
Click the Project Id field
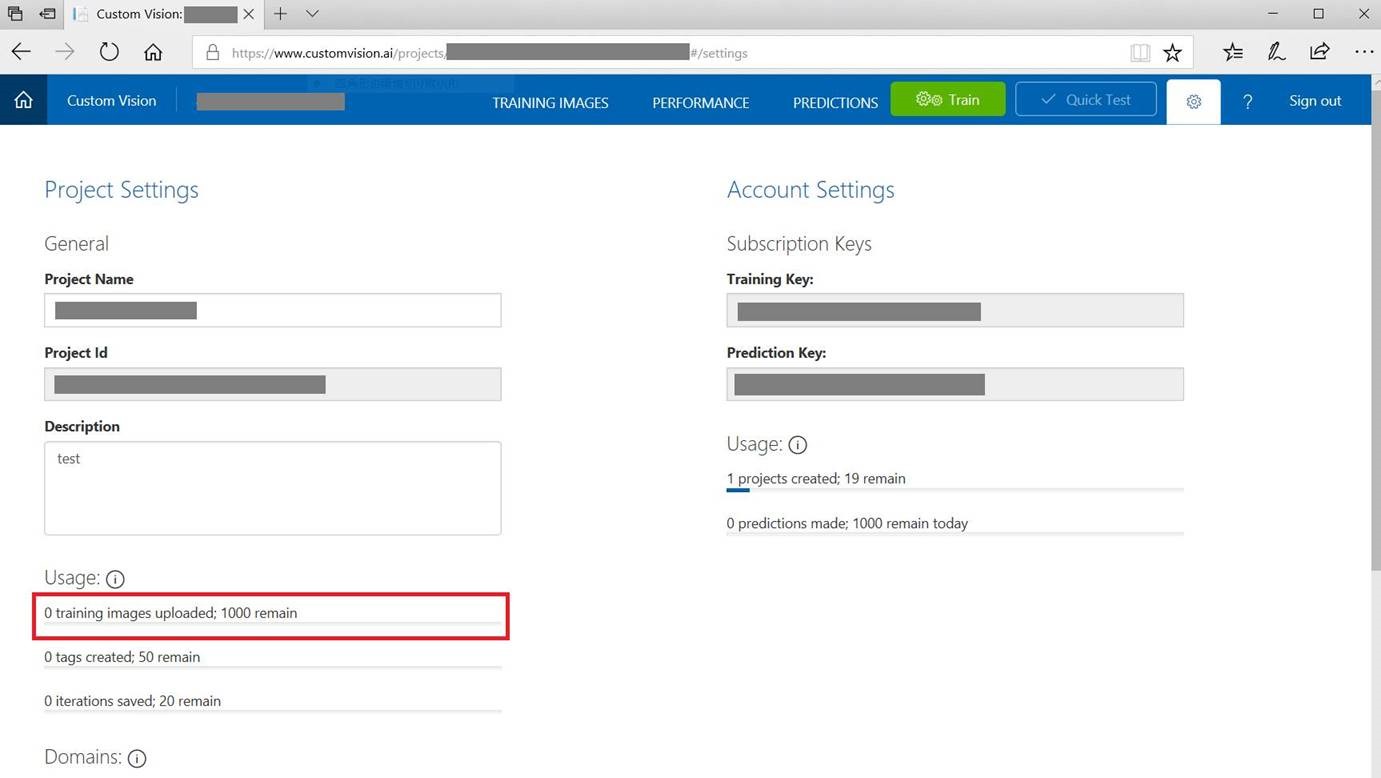[x=272, y=384]
